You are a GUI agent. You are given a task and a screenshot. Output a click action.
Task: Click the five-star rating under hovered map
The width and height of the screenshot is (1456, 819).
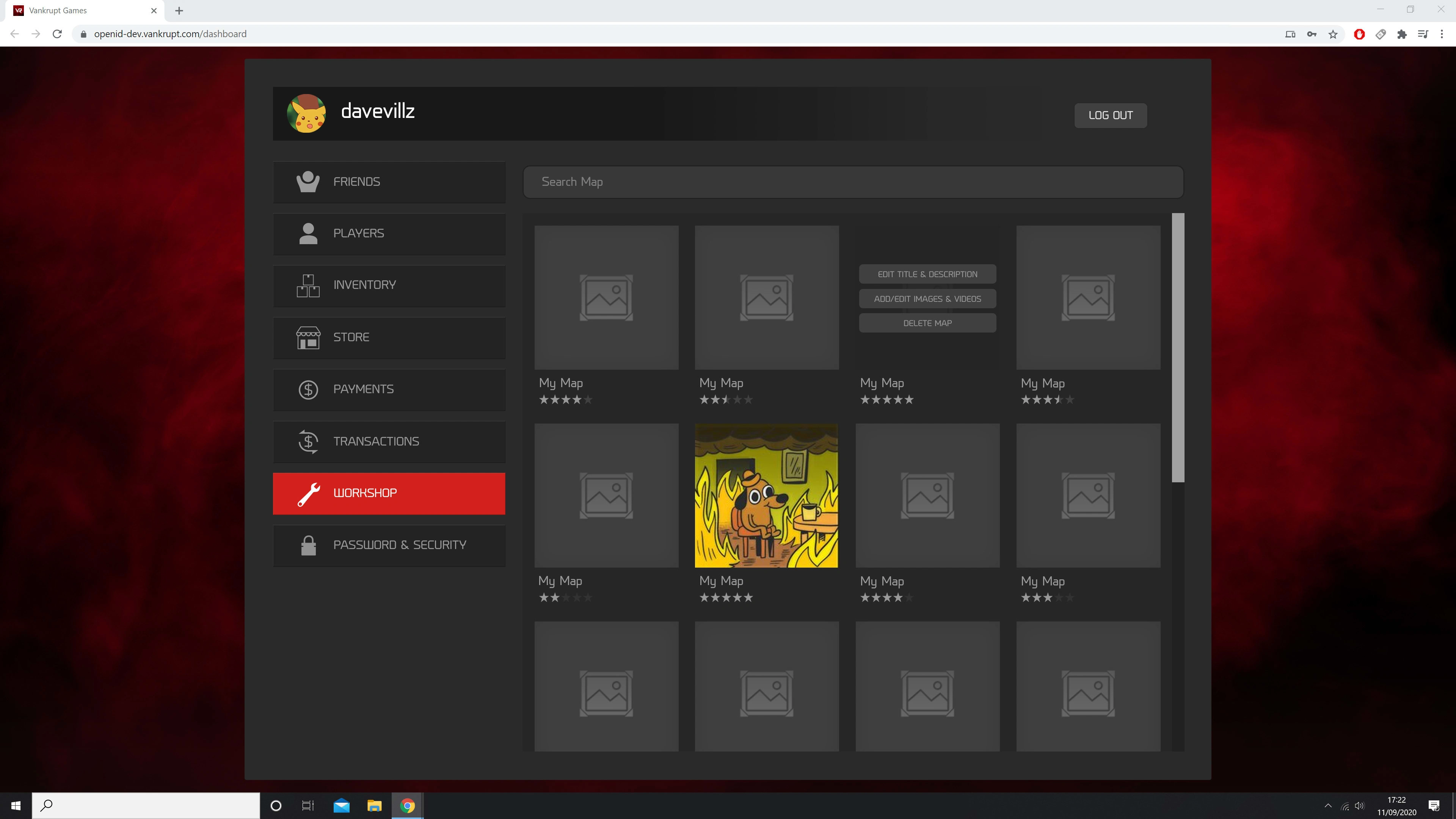(x=886, y=400)
